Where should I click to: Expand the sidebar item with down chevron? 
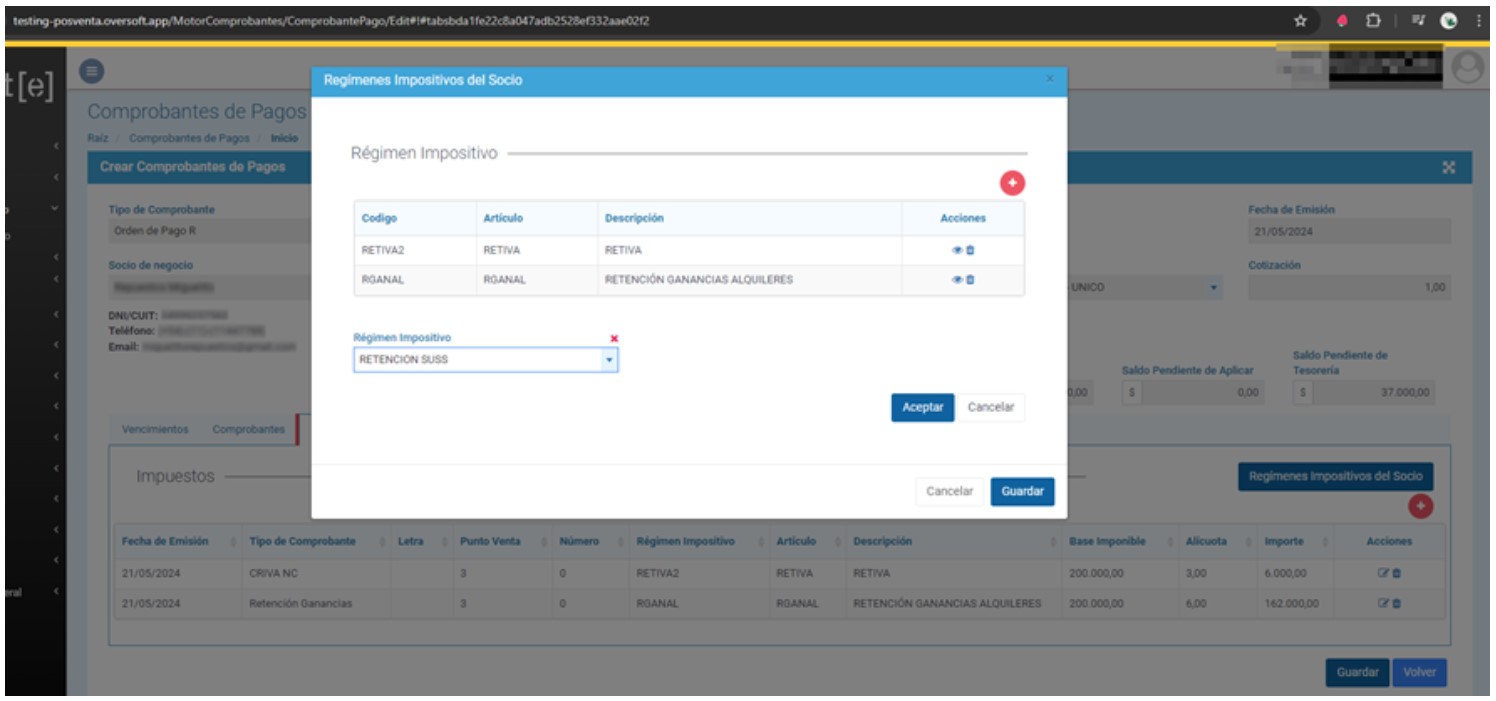(x=54, y=208)
